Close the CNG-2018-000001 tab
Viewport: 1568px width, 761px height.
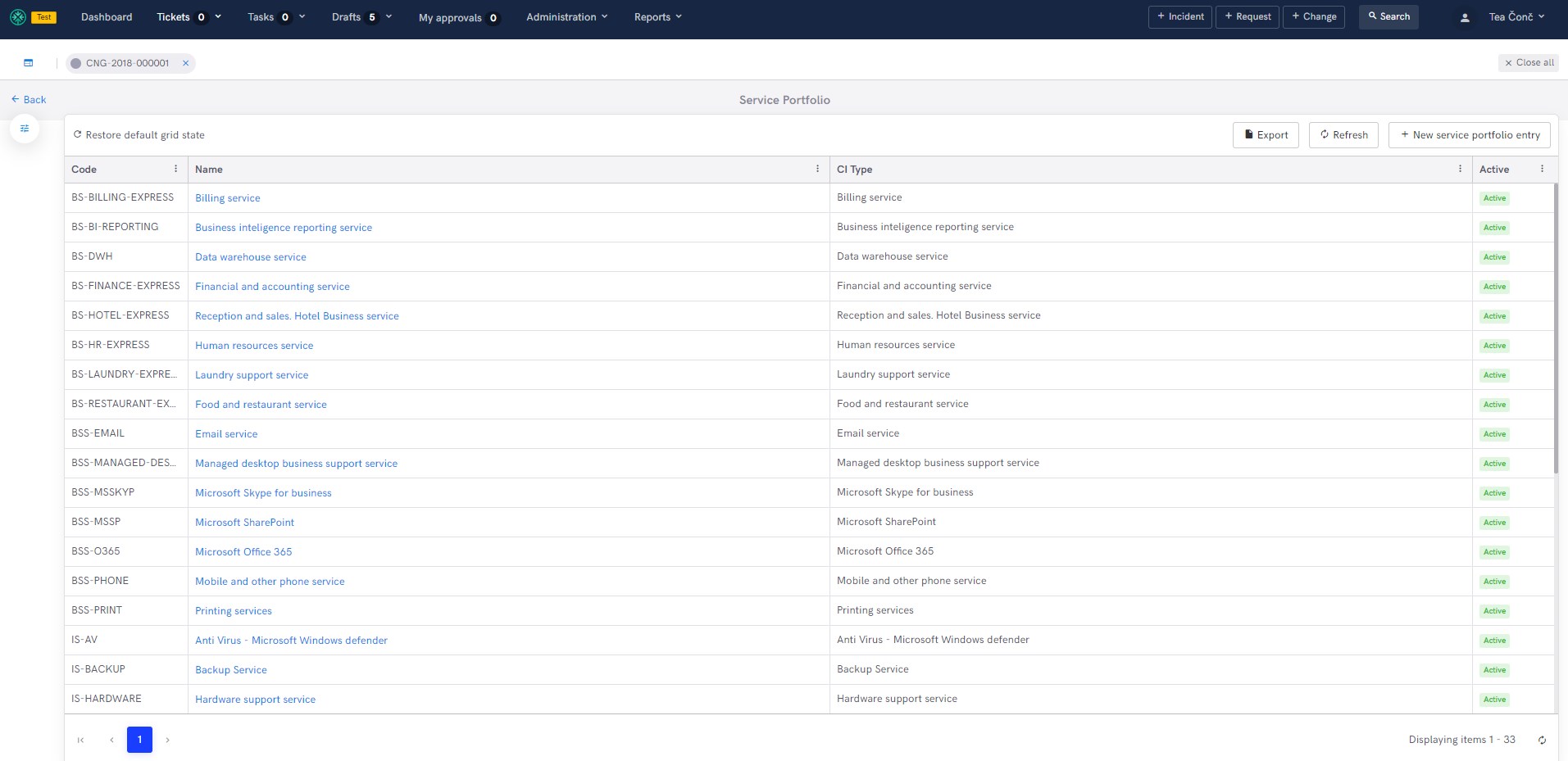point(186,63)
